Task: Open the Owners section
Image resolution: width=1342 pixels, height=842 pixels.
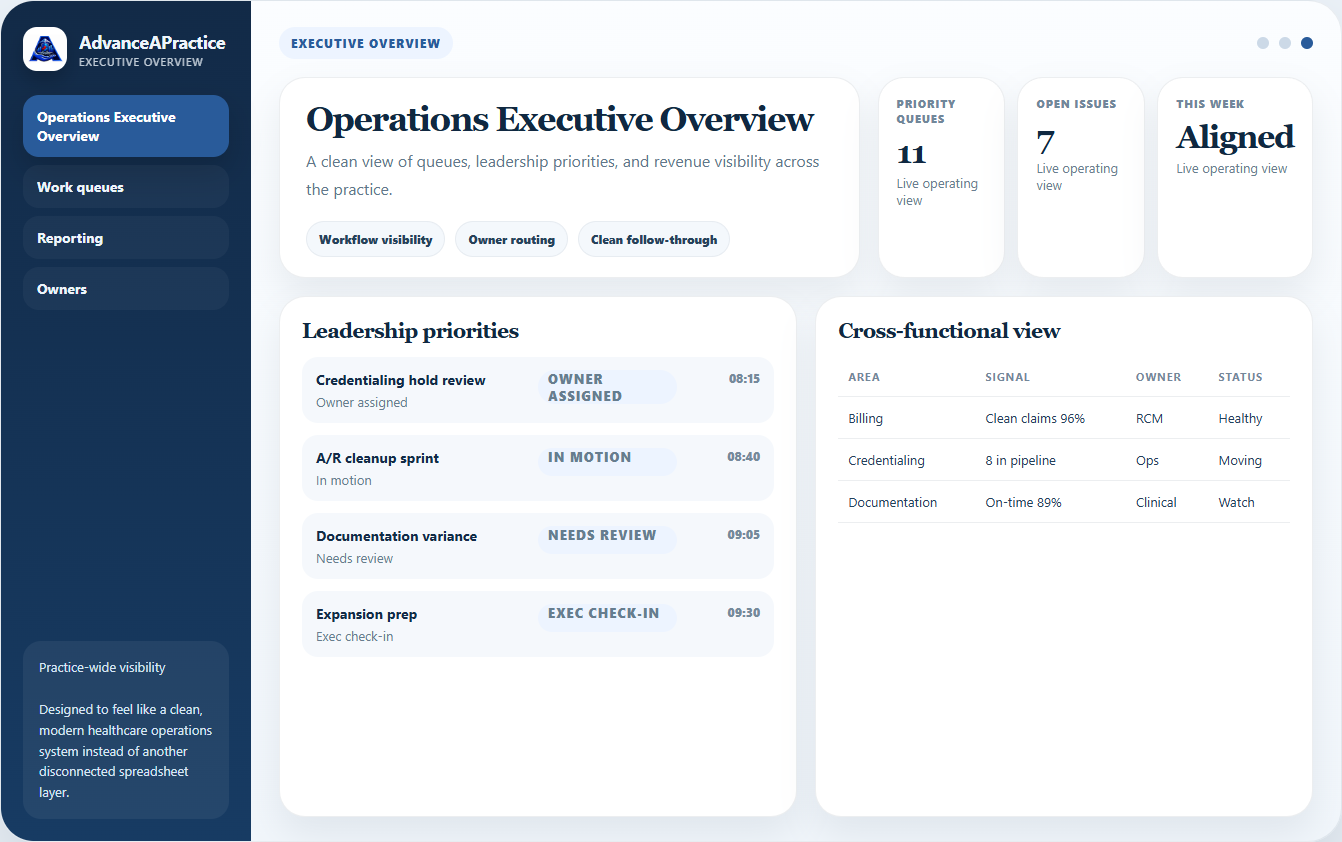Action: (x=125, y=288)
